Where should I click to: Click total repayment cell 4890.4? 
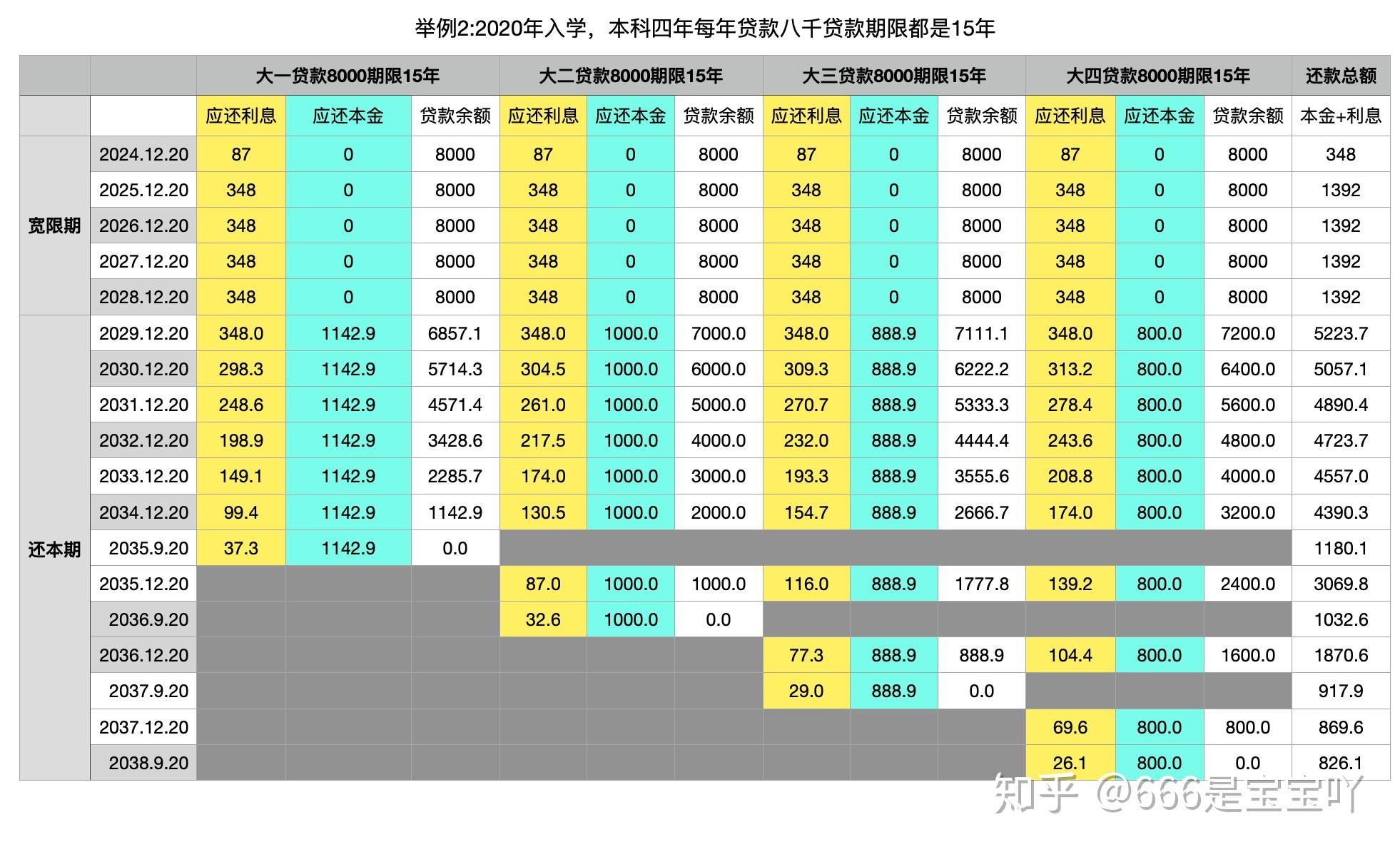coord(1341,405)
